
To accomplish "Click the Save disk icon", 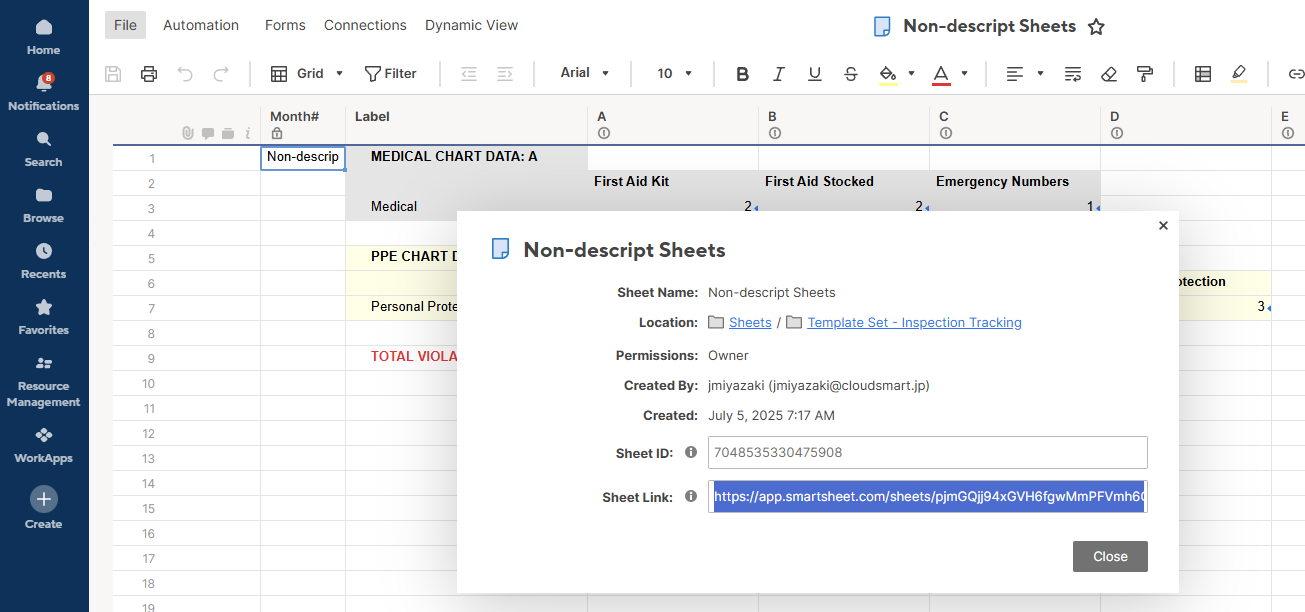I will click(114, 73).
